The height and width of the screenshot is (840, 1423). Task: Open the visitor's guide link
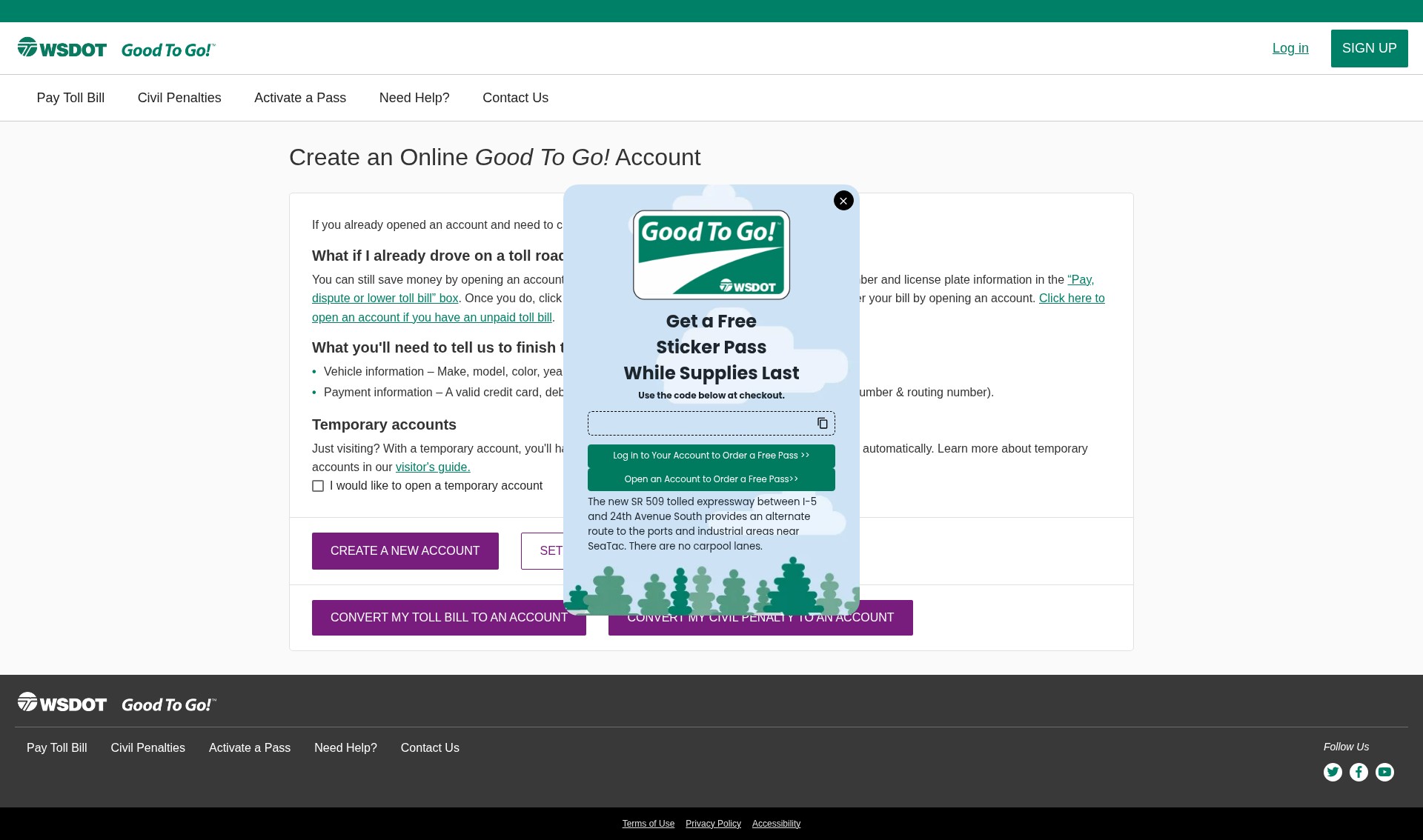click(x=433, y=467)
